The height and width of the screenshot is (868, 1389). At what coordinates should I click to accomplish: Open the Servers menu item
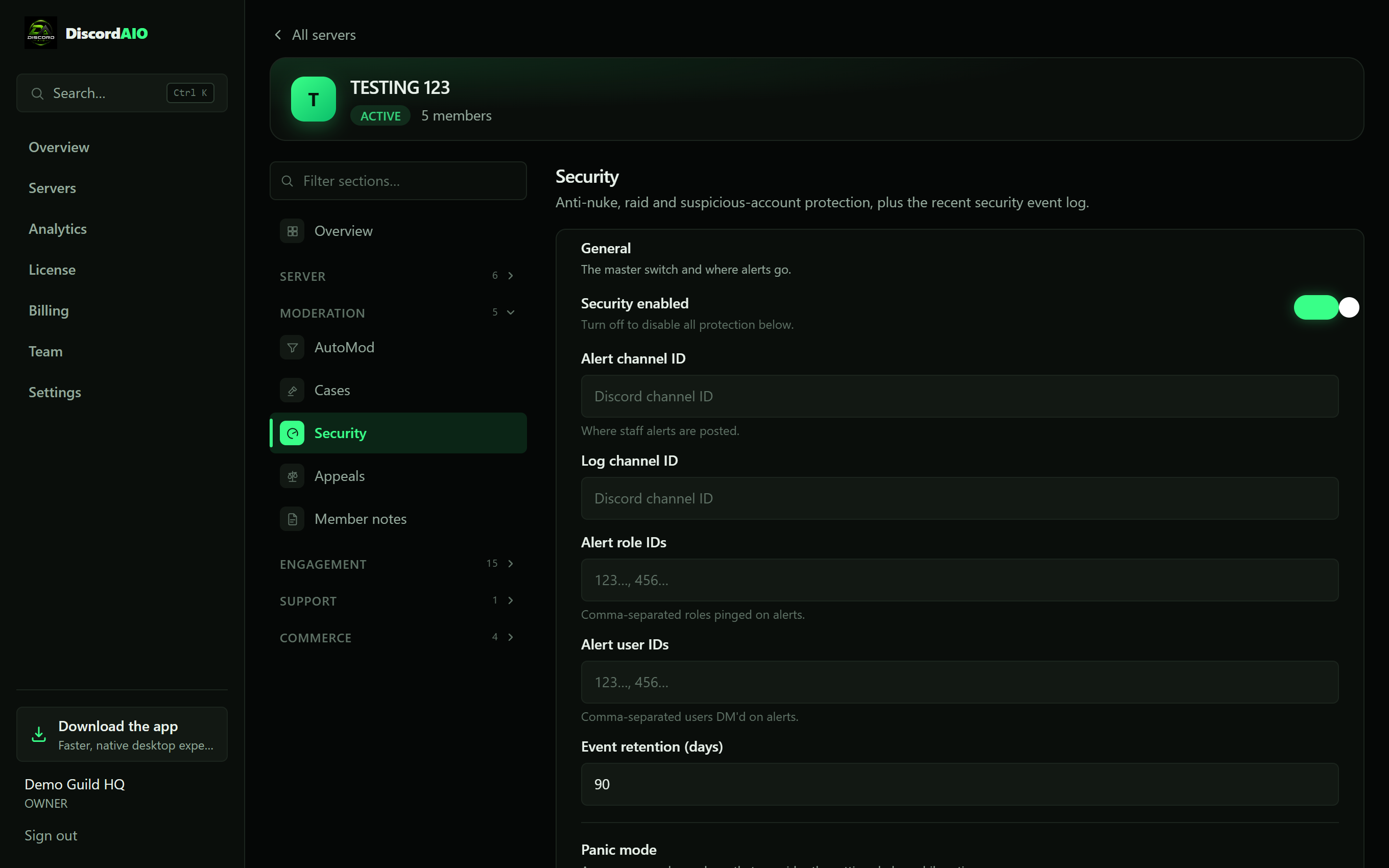52,188
